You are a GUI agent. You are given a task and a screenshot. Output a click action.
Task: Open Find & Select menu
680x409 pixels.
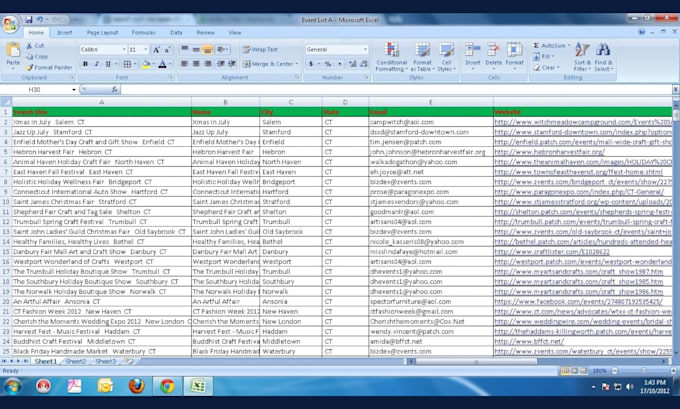[603, 57]
